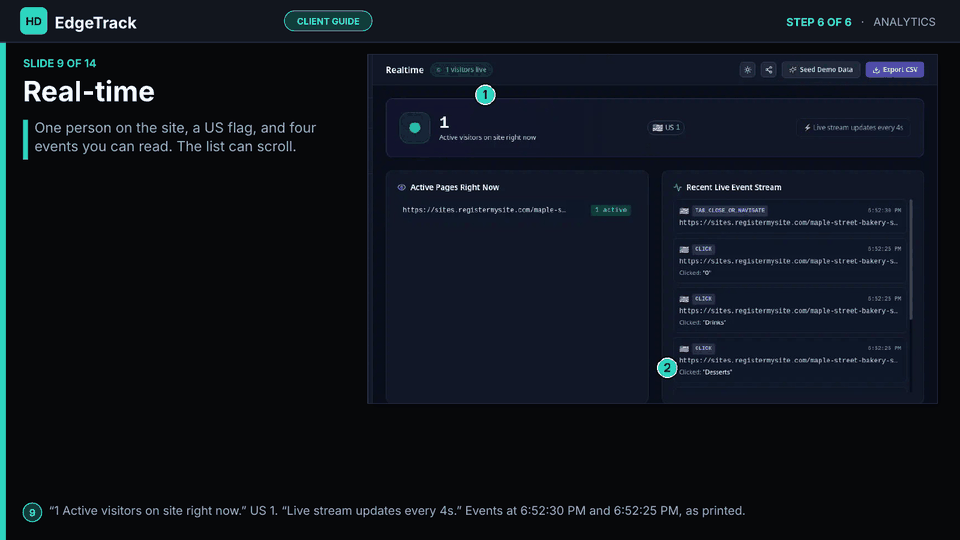Viewport: 960px width, 540px height.
Task: Click the eye icon beside Active Pages Right Now
Action: (x=402, y=187)
